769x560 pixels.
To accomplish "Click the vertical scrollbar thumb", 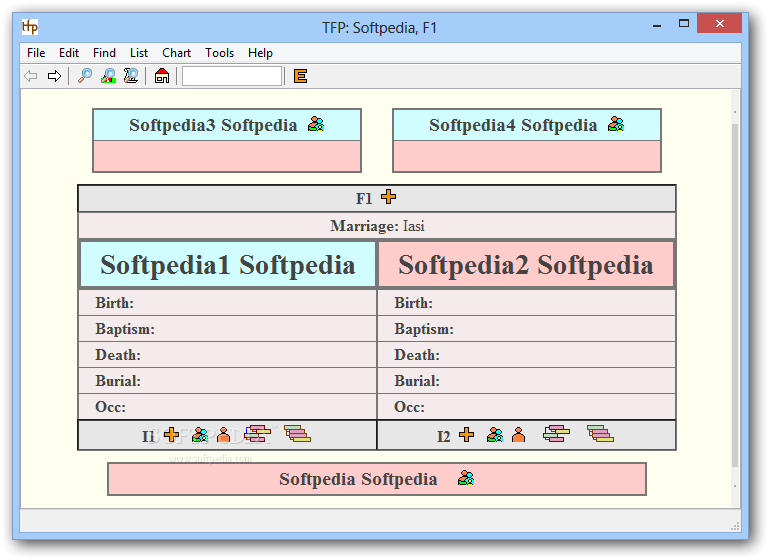I will (x=735, y=296).
